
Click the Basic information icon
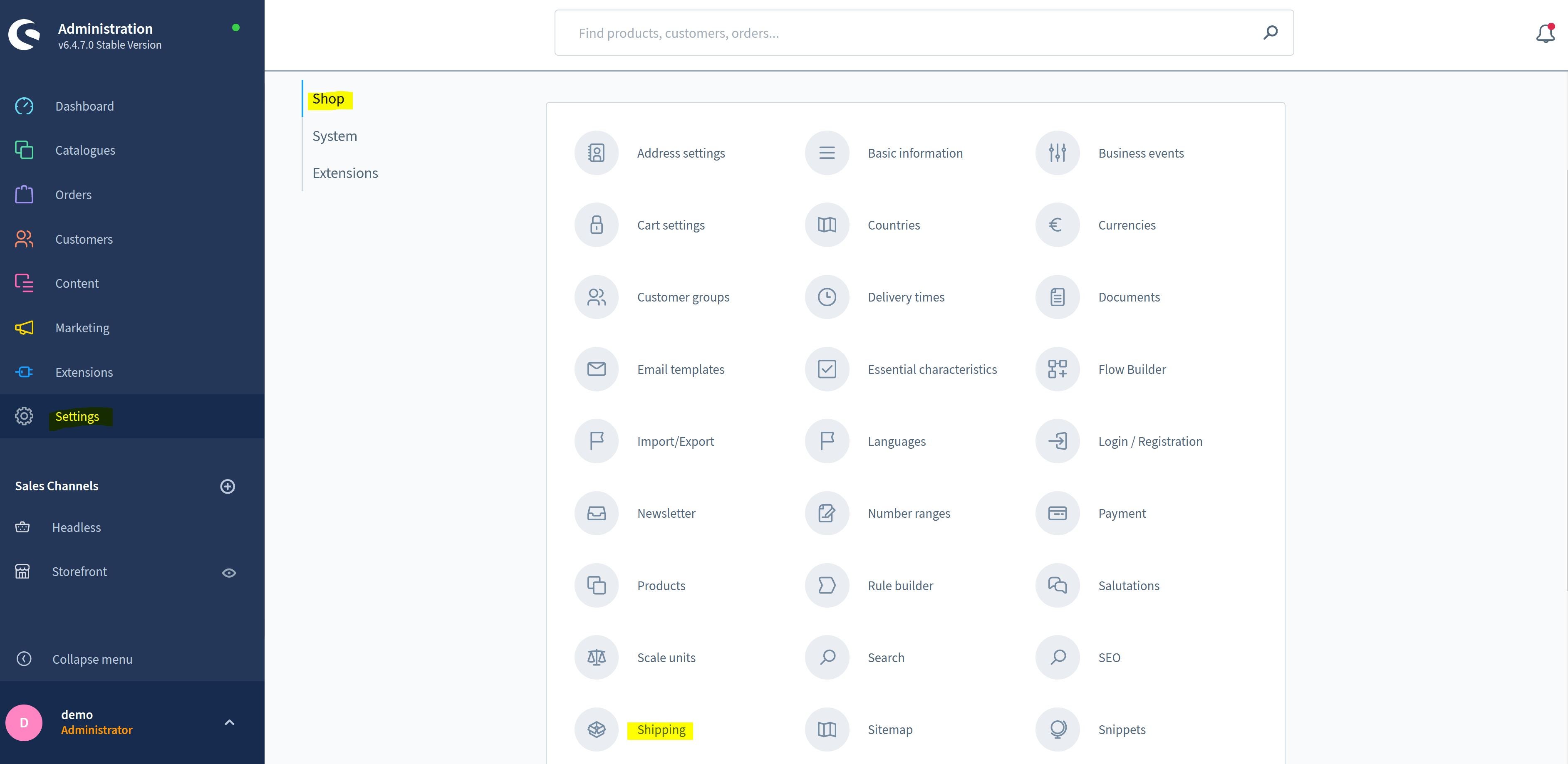827,153
